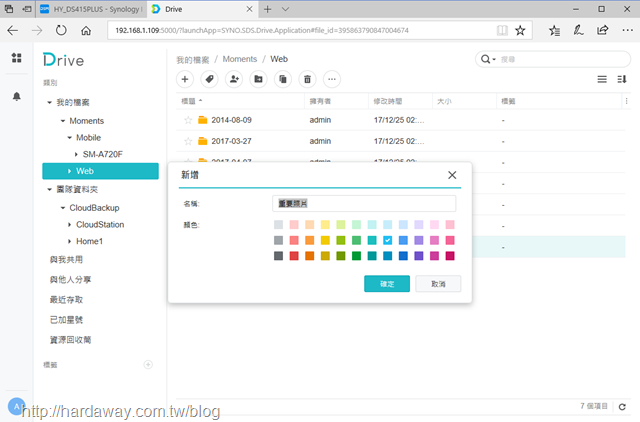640x422 pixels.
Task: Close the new label dialog
Action: (452, 175)
